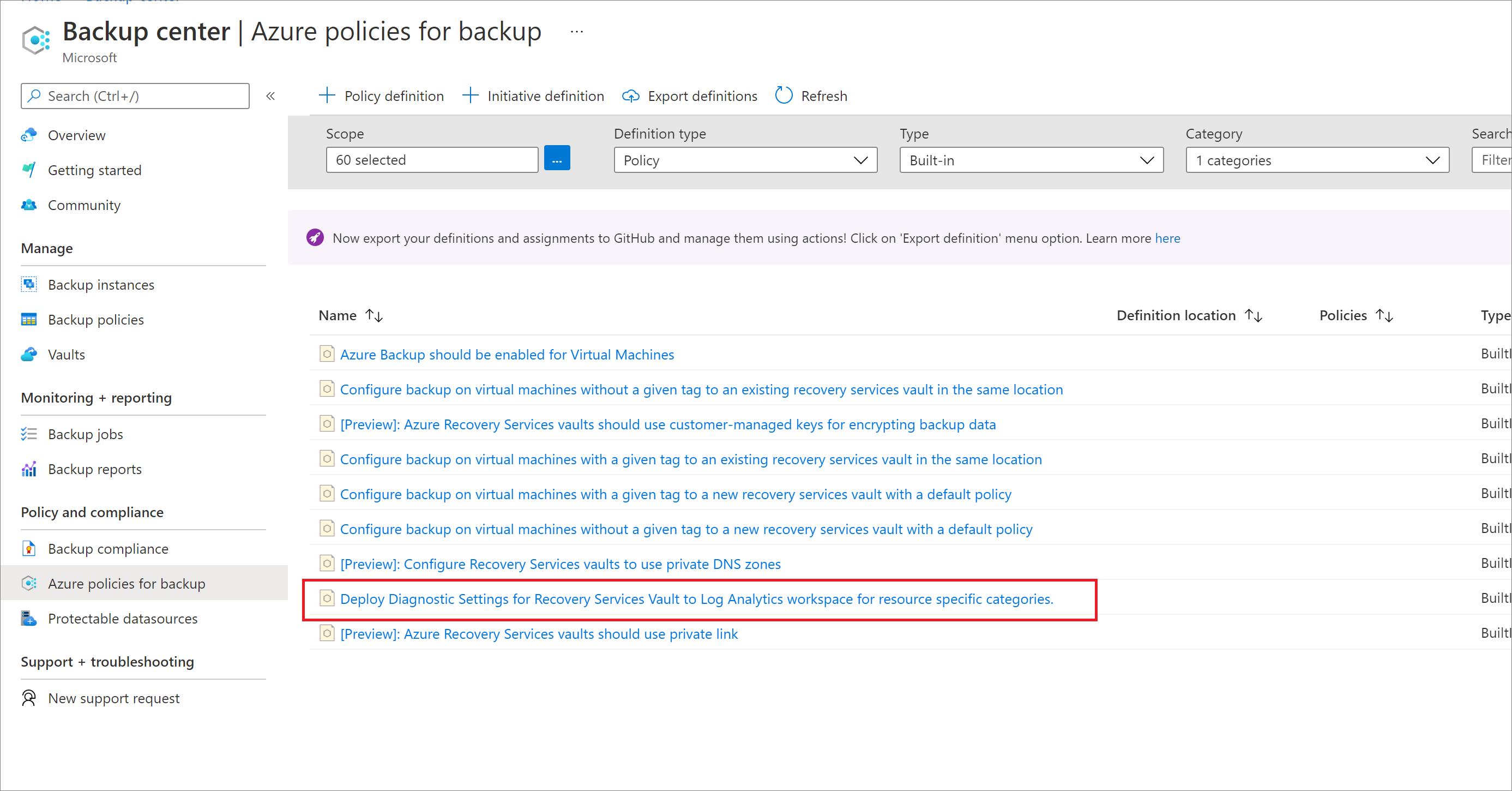Click the Learn more link in banner
The height and width of the screenshot is (791, 1512).
pos(1167,238)
